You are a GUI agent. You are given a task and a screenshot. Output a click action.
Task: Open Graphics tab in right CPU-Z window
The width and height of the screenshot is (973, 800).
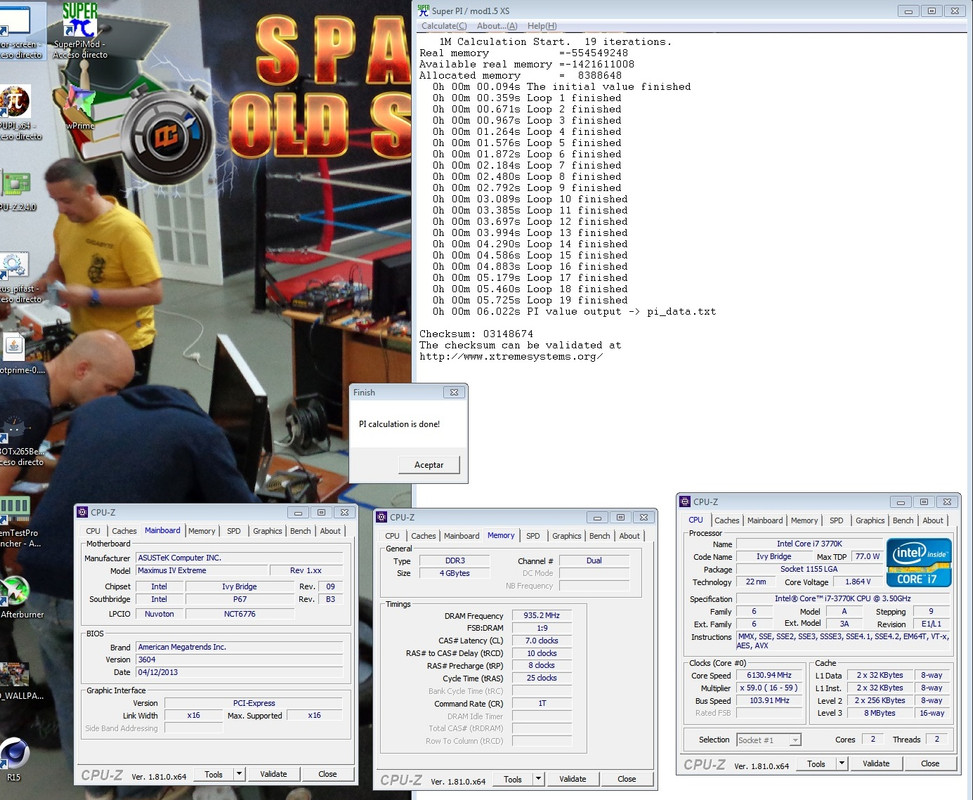pos(869,520)
